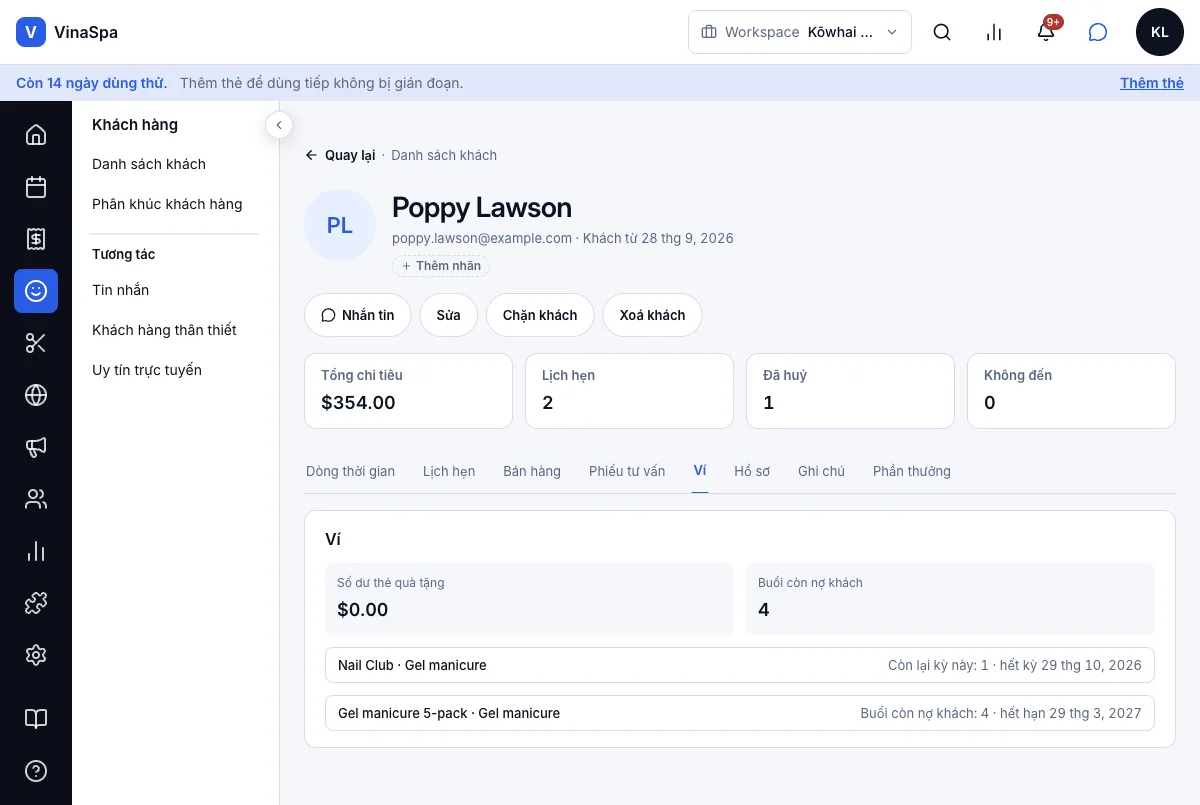
Task: Expand the Workspace Kōwhai dropdown
Action: click(x=800, y=32)
